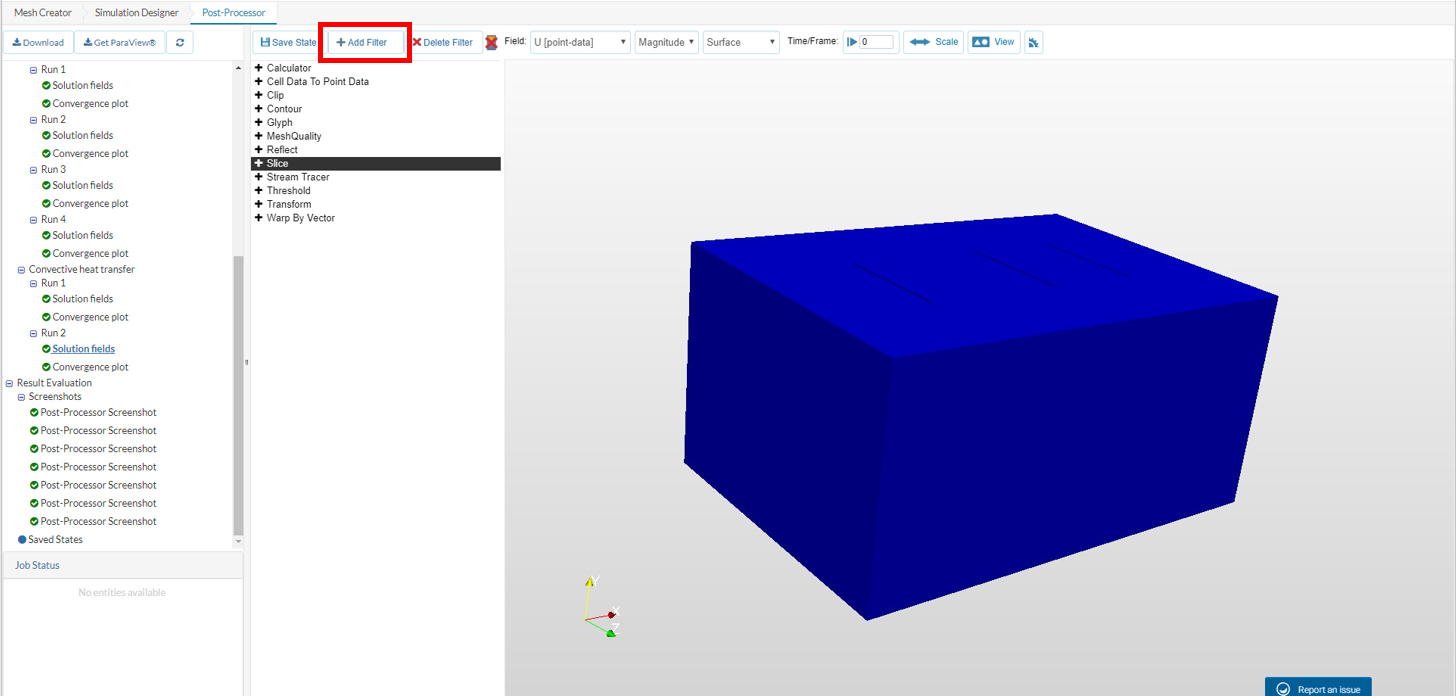Open the Magnitude component dropdown
Screen dimensions: 1456x696
[x=667, y=42]
